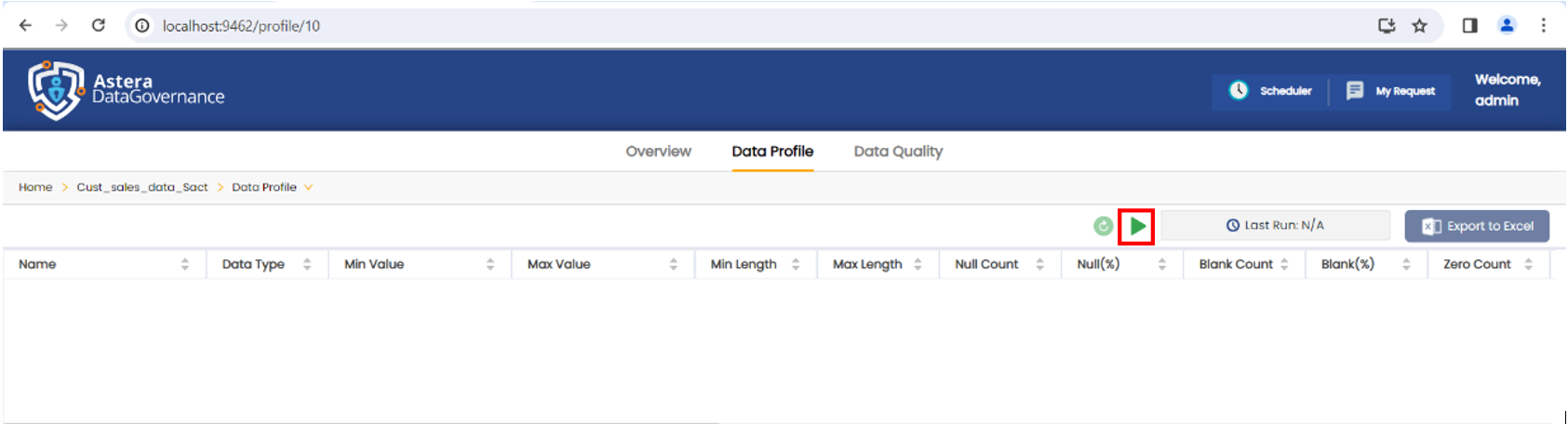Switch to the Overview tab
The image size is (1568, 424).
[x=658, y=152]
